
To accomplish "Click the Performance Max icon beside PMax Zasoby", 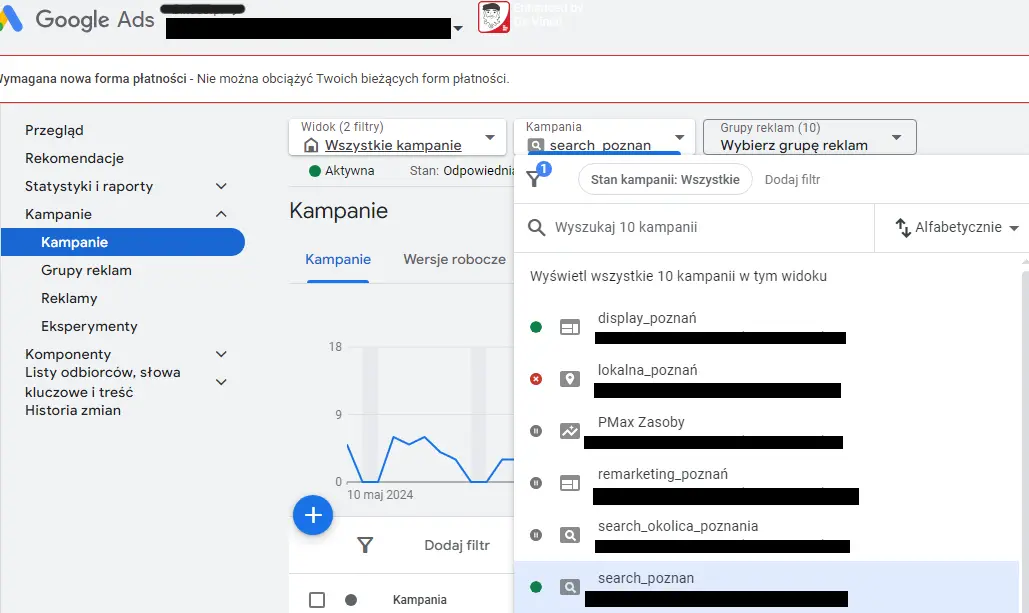I will click(x=570, y=431).
